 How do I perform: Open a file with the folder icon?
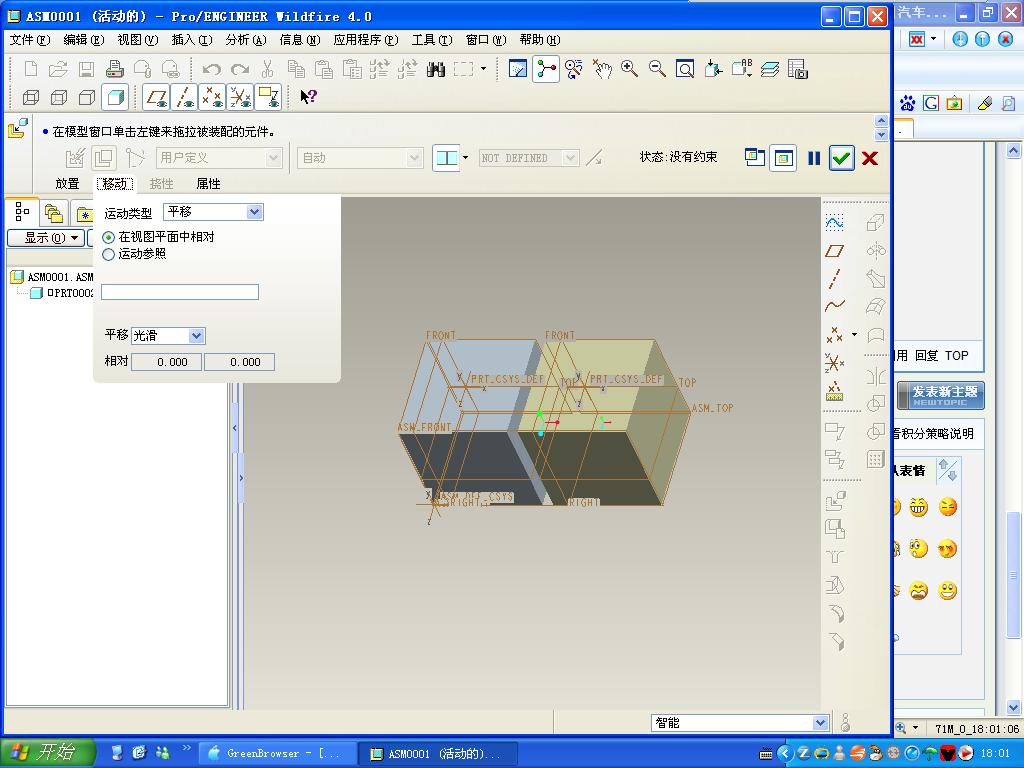[59, 69]
